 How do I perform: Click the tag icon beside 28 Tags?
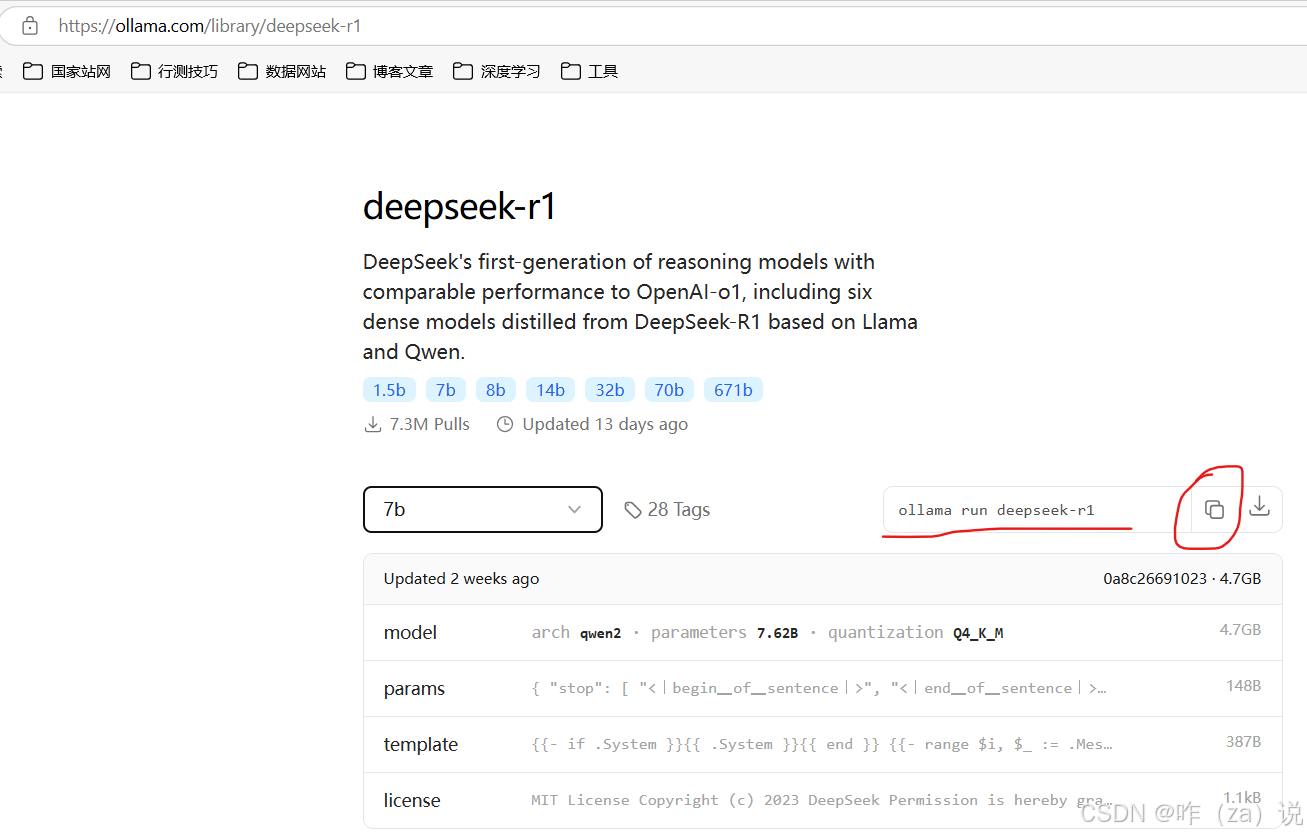point(633,510)
